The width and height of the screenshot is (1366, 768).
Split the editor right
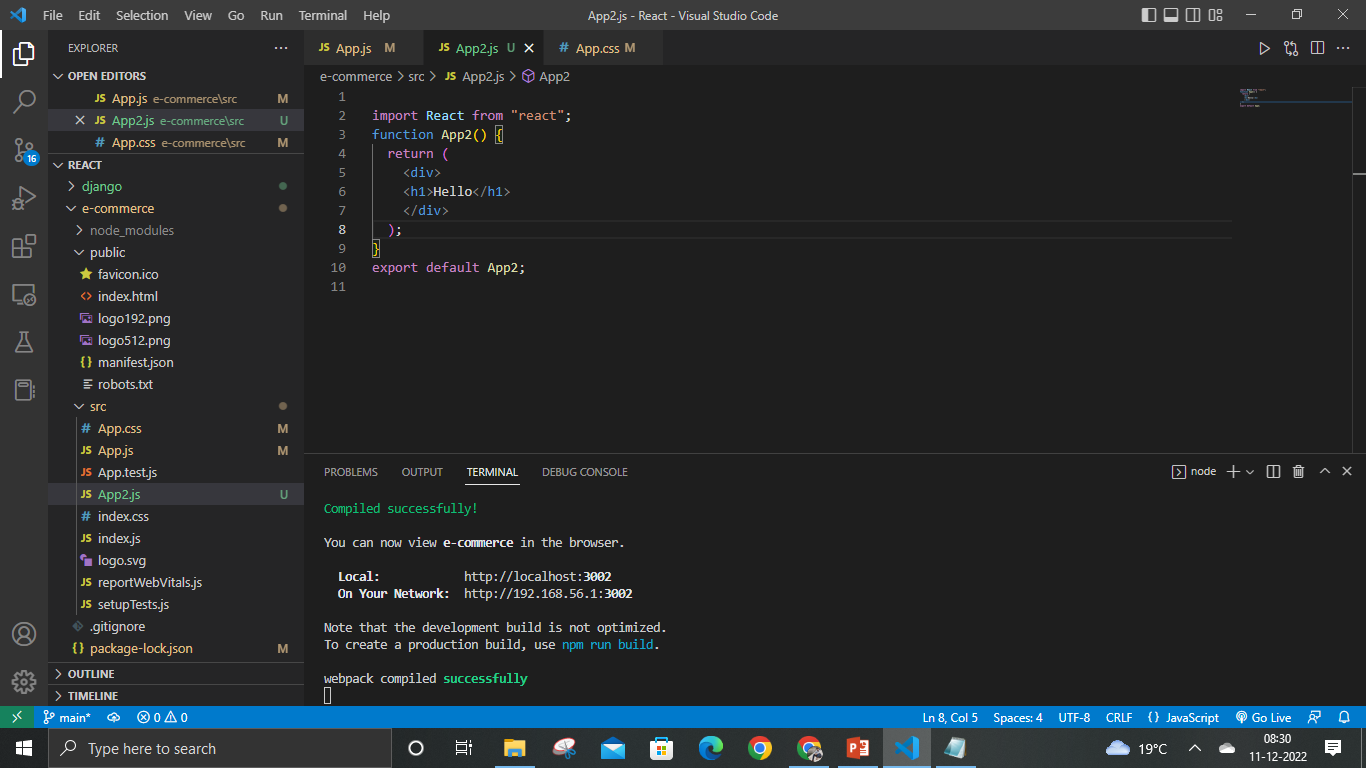point(1318,48)
